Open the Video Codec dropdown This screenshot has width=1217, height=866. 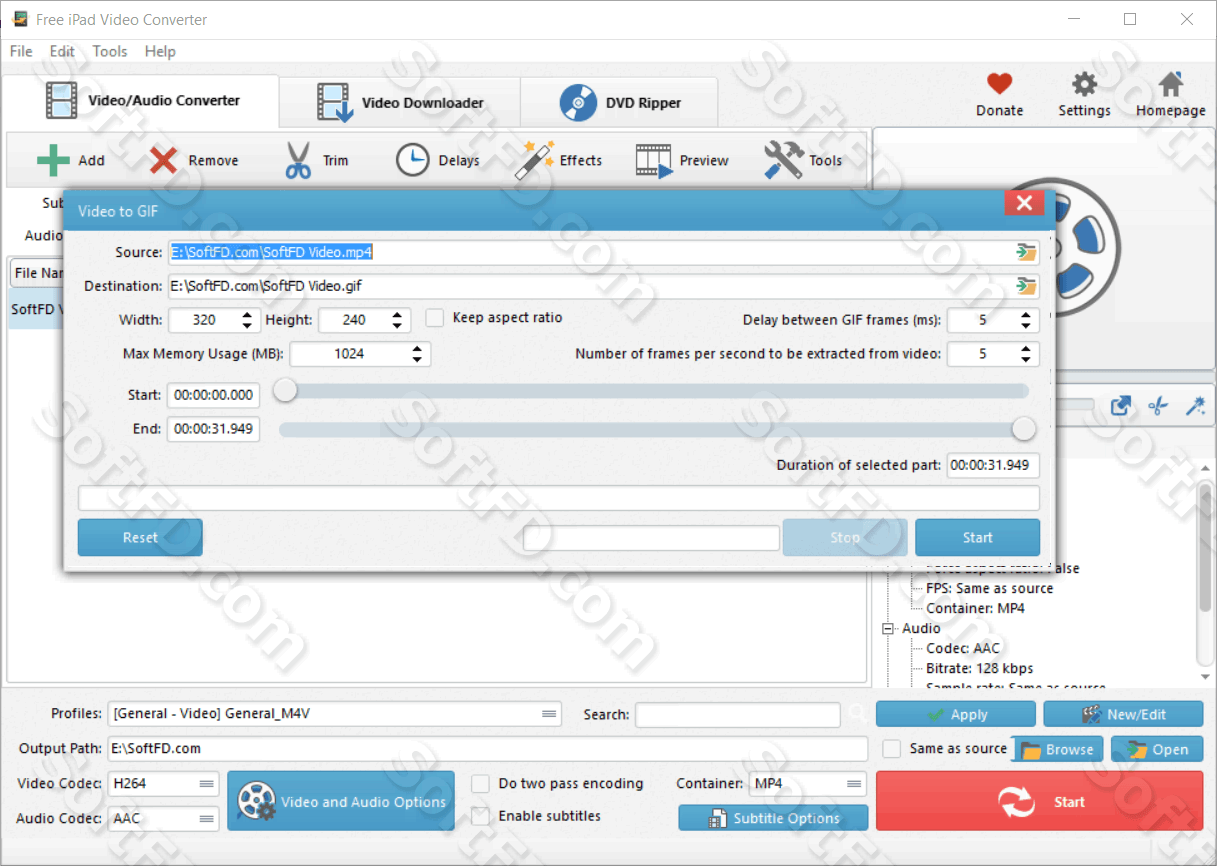(x=163, y=784)
